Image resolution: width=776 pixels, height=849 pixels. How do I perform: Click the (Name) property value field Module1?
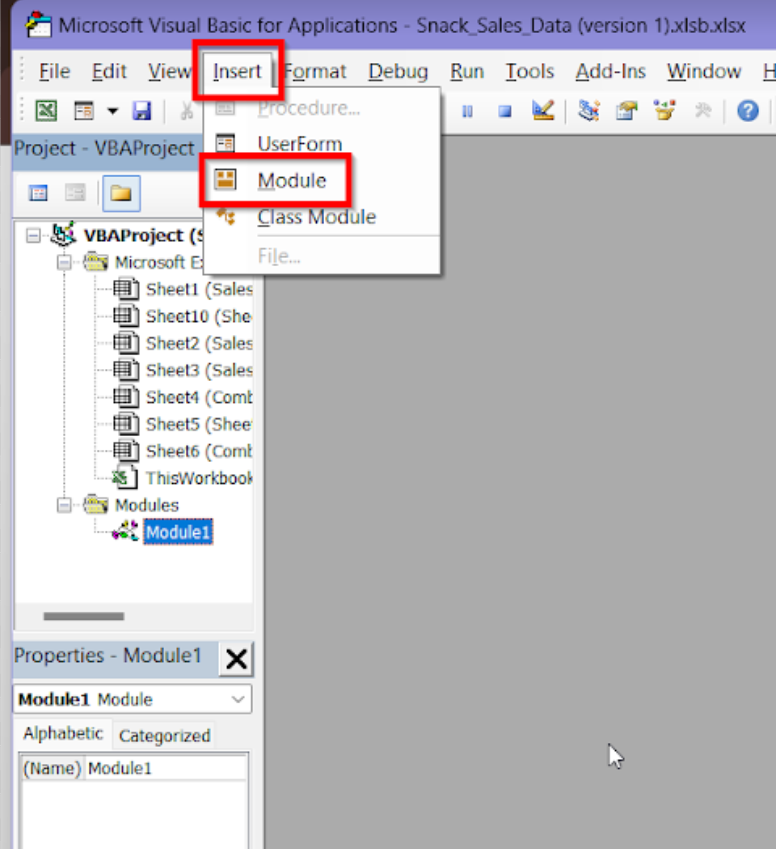click(166, 768)
